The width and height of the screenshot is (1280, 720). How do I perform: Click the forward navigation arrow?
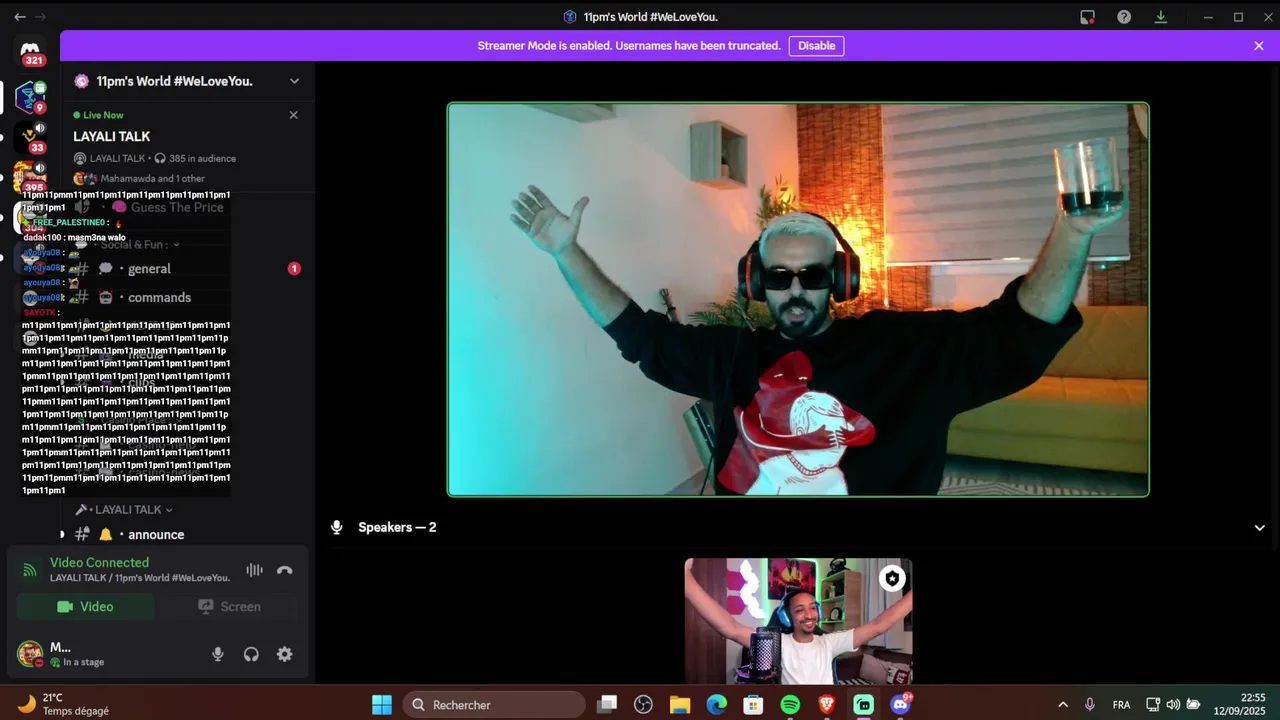point(41,17)
